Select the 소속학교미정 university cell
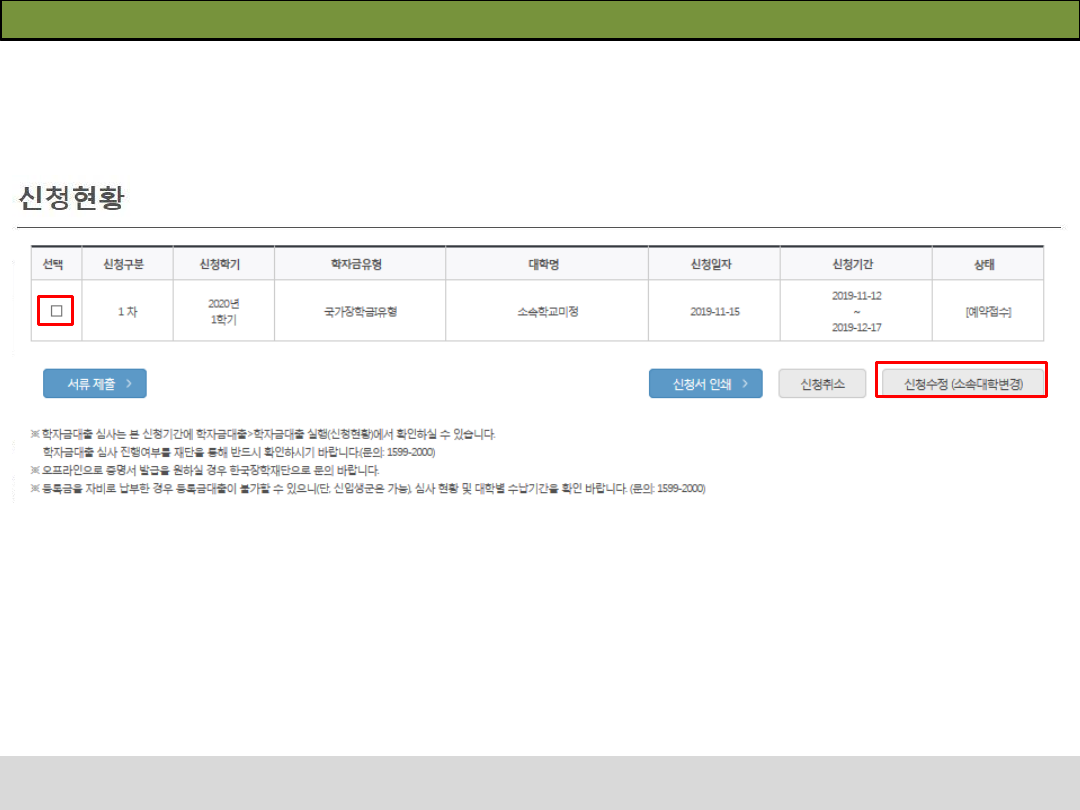 [547, 311]
